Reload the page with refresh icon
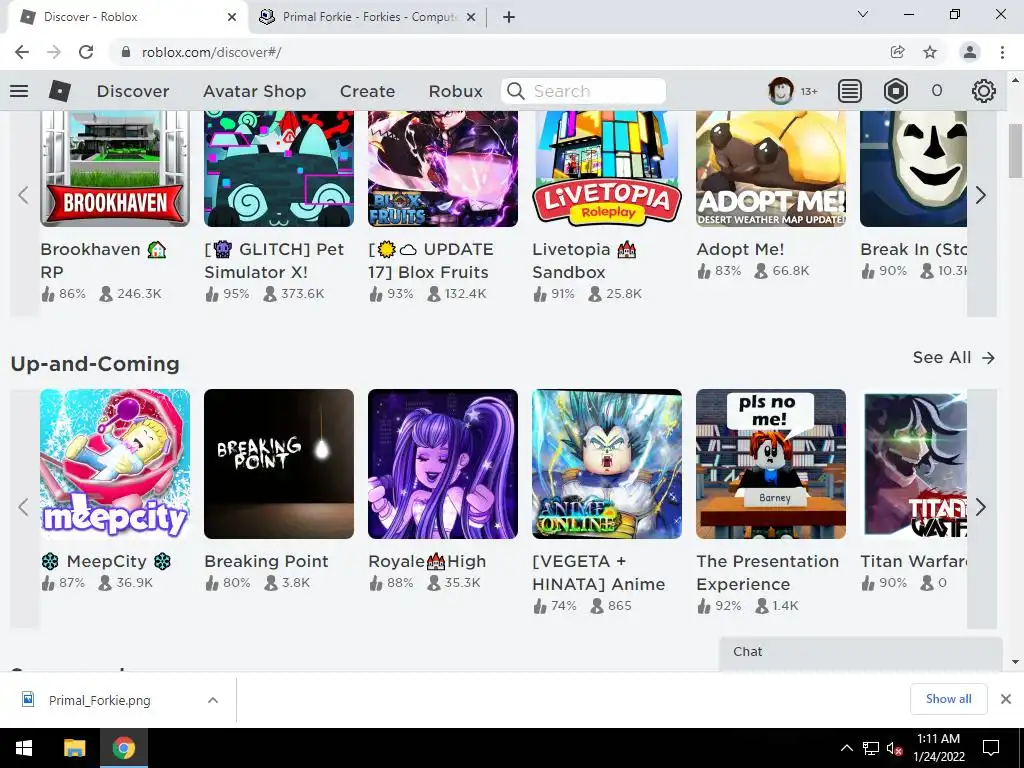This screenshot has width=1024, height=768. (x=86, y=52)
